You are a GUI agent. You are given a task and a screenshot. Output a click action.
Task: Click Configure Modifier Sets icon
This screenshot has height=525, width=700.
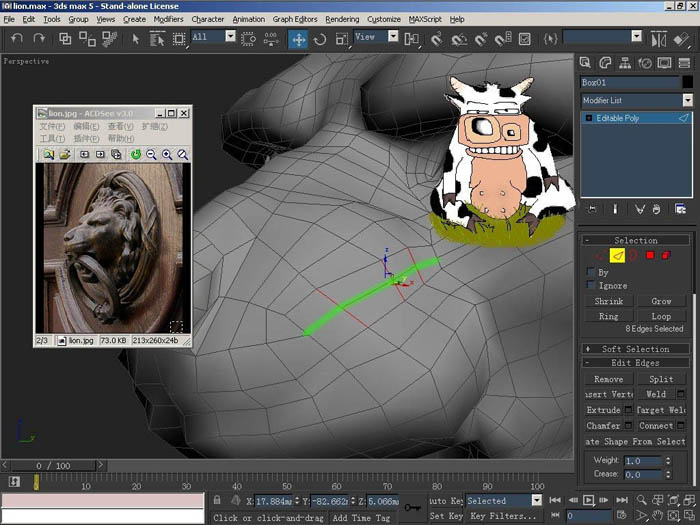[x=680, y=209]
